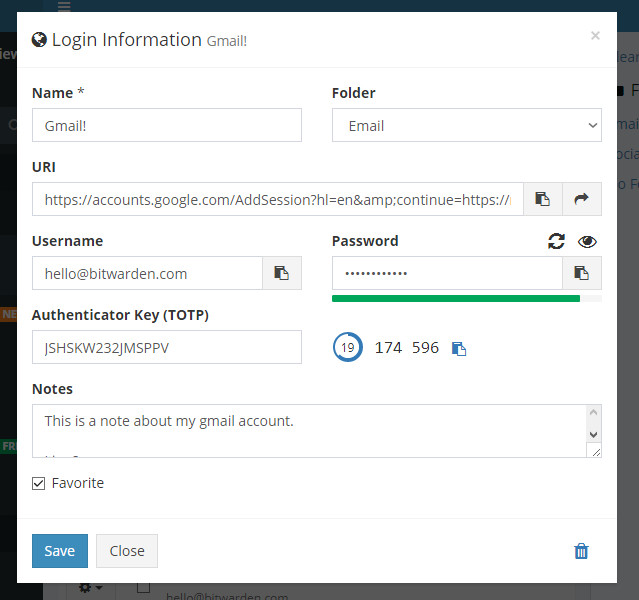Focus the Name field containing Gmail!

(166, 125)
